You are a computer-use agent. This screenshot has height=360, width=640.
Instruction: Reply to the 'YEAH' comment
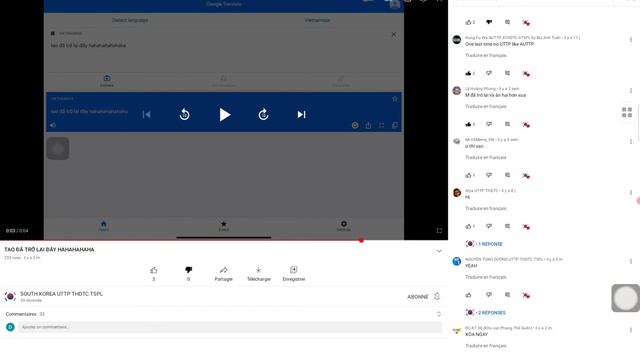click(x=507, y=295)
